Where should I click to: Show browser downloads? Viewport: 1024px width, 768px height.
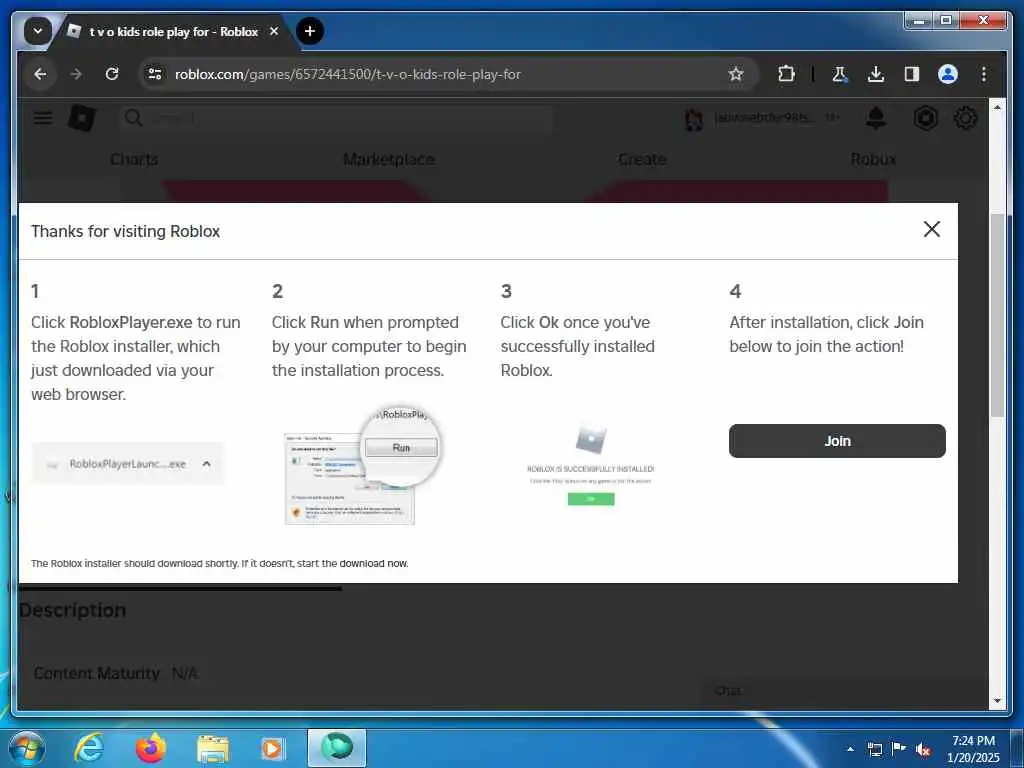(876, 74)
